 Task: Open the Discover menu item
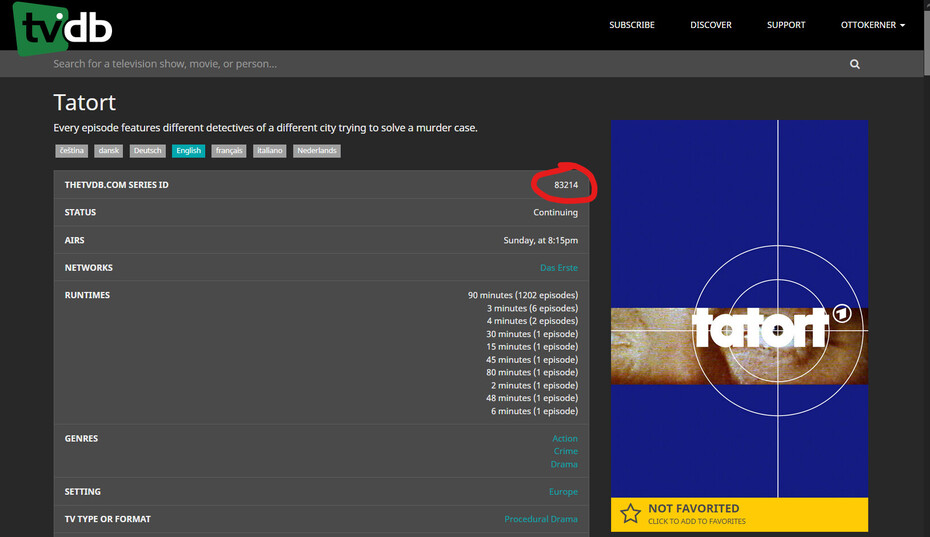coord(711,25)
